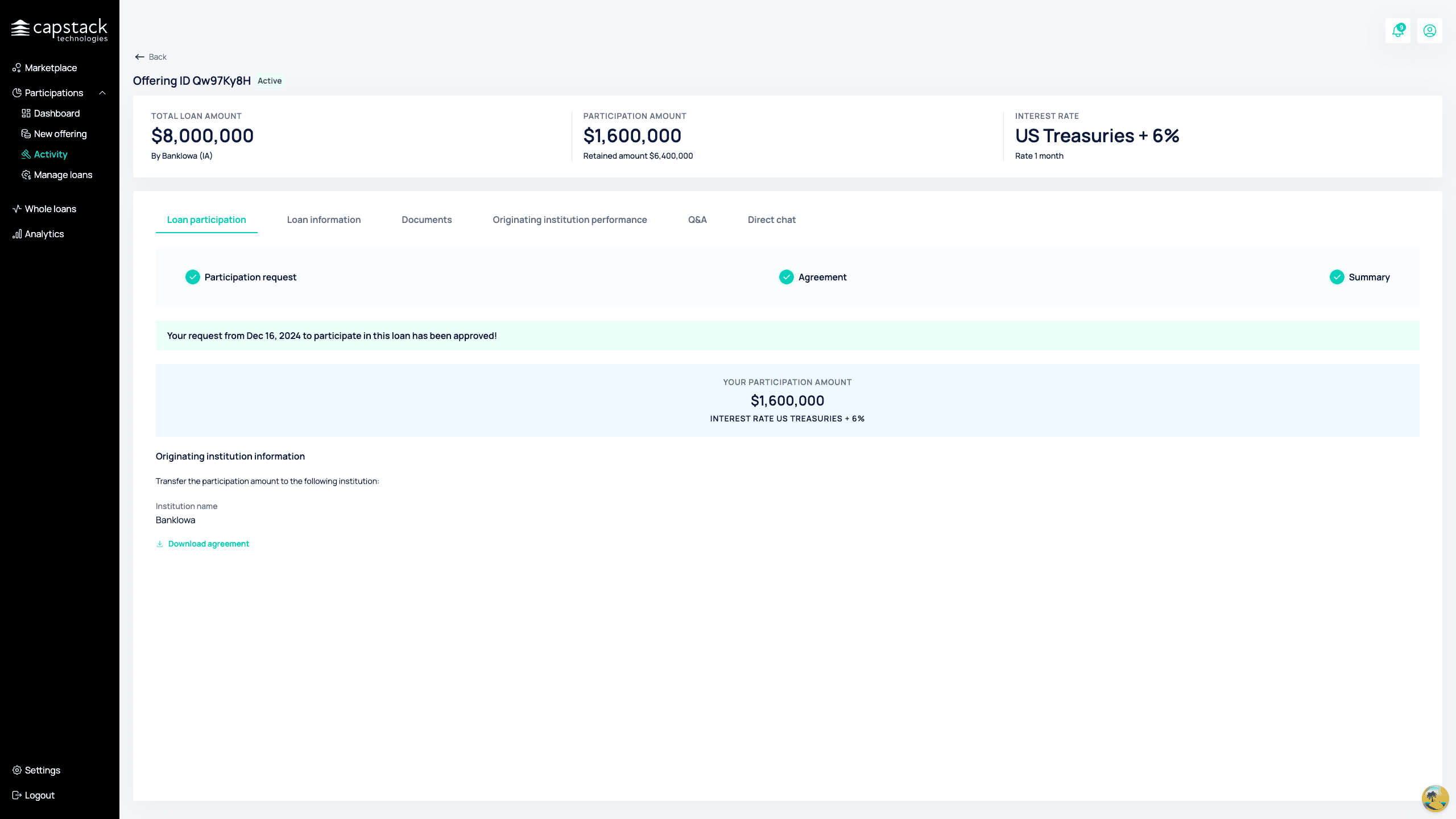Click Logout in the sidebar
The width and height of the screenshot is (1456, 819).
tap(40, 795)
